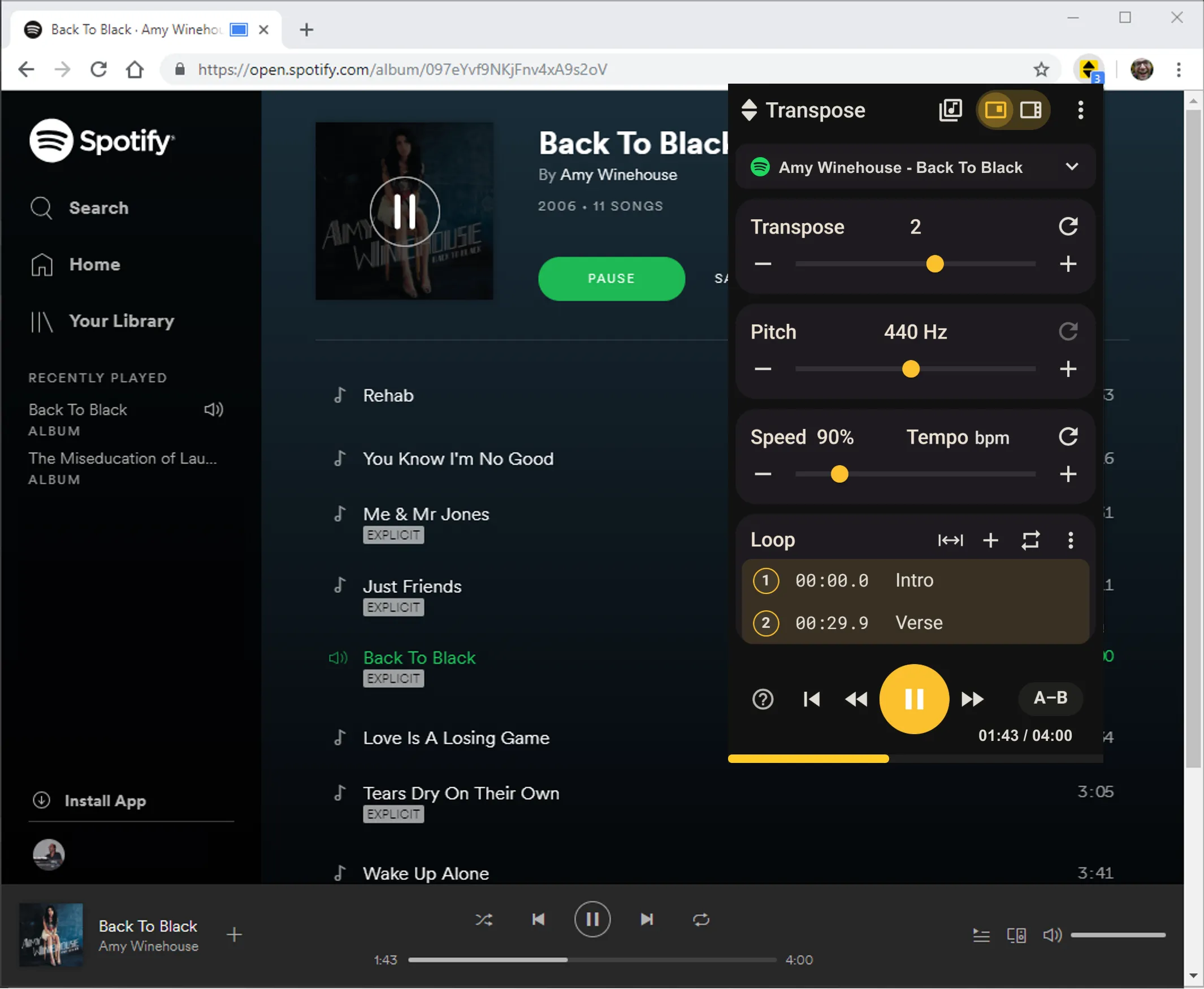Image resolution: width=1204 pixels, height=989 pixels.
Task: Go to Home in Spotify sidebar
Action: tap(75, 264)
